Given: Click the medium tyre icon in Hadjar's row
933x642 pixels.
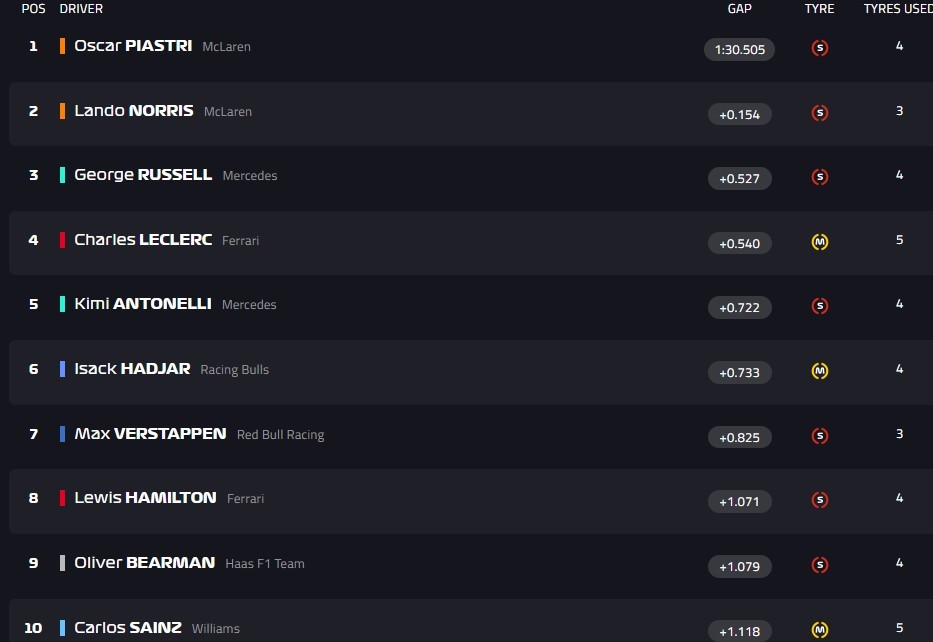Looking at the screenshot, I should (x=819, y=371).
